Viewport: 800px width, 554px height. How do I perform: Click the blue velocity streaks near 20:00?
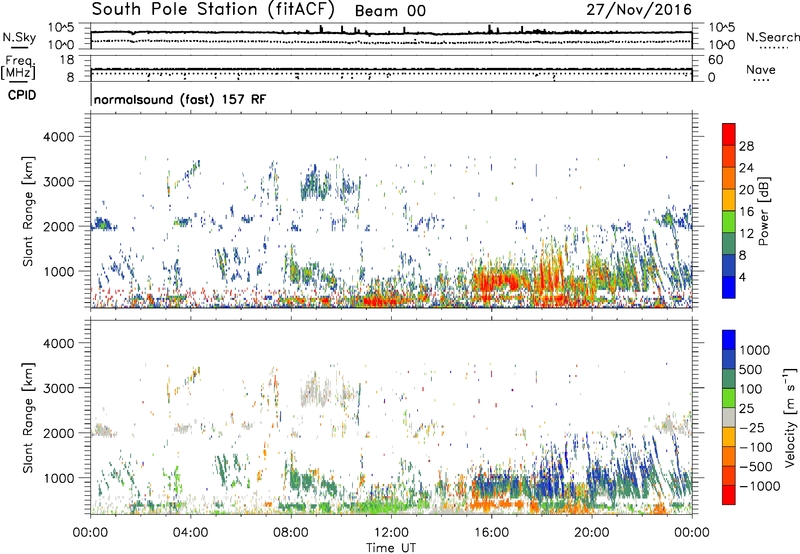coord(602,472)
